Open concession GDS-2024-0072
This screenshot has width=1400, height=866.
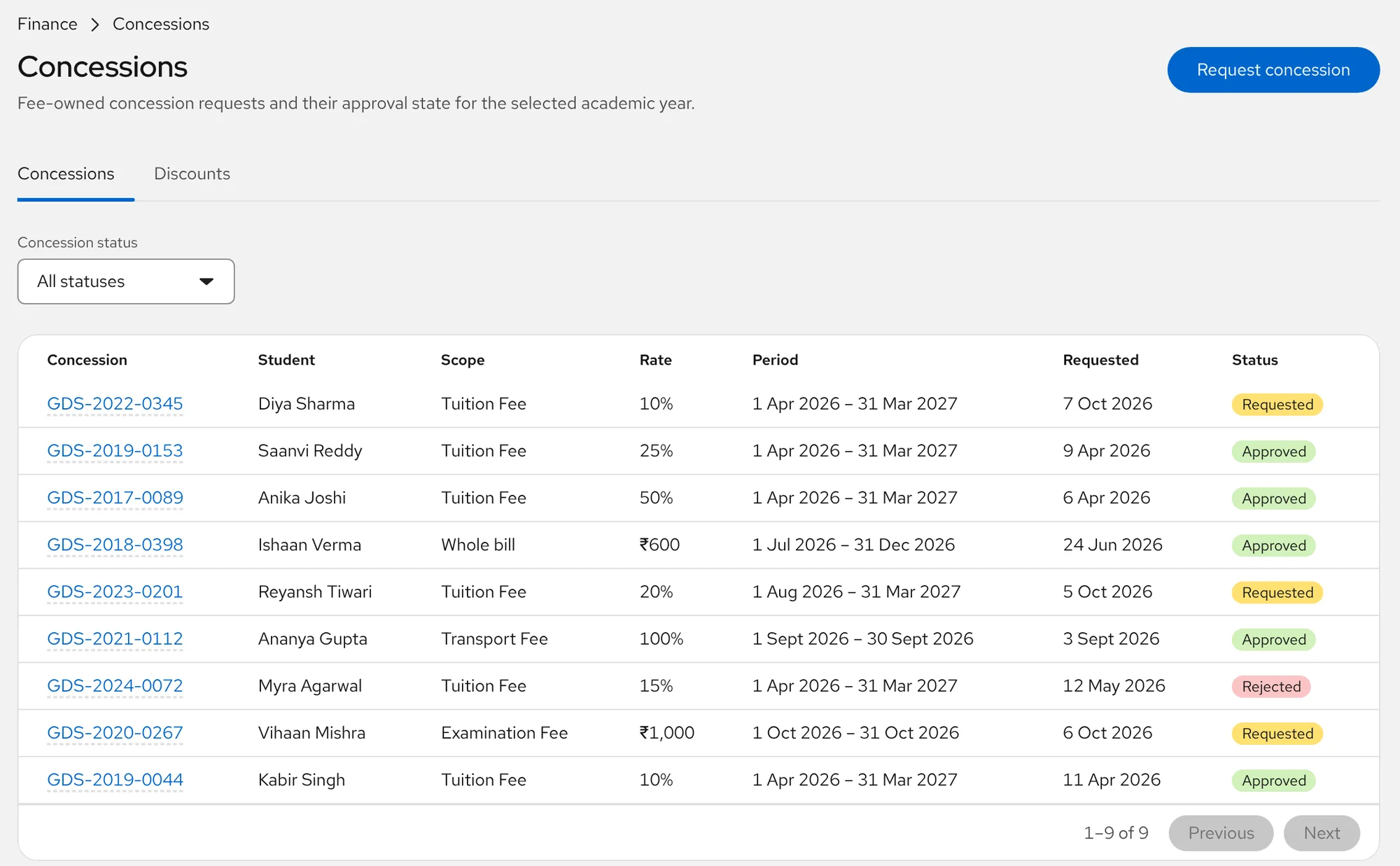(x=115, y=685)
